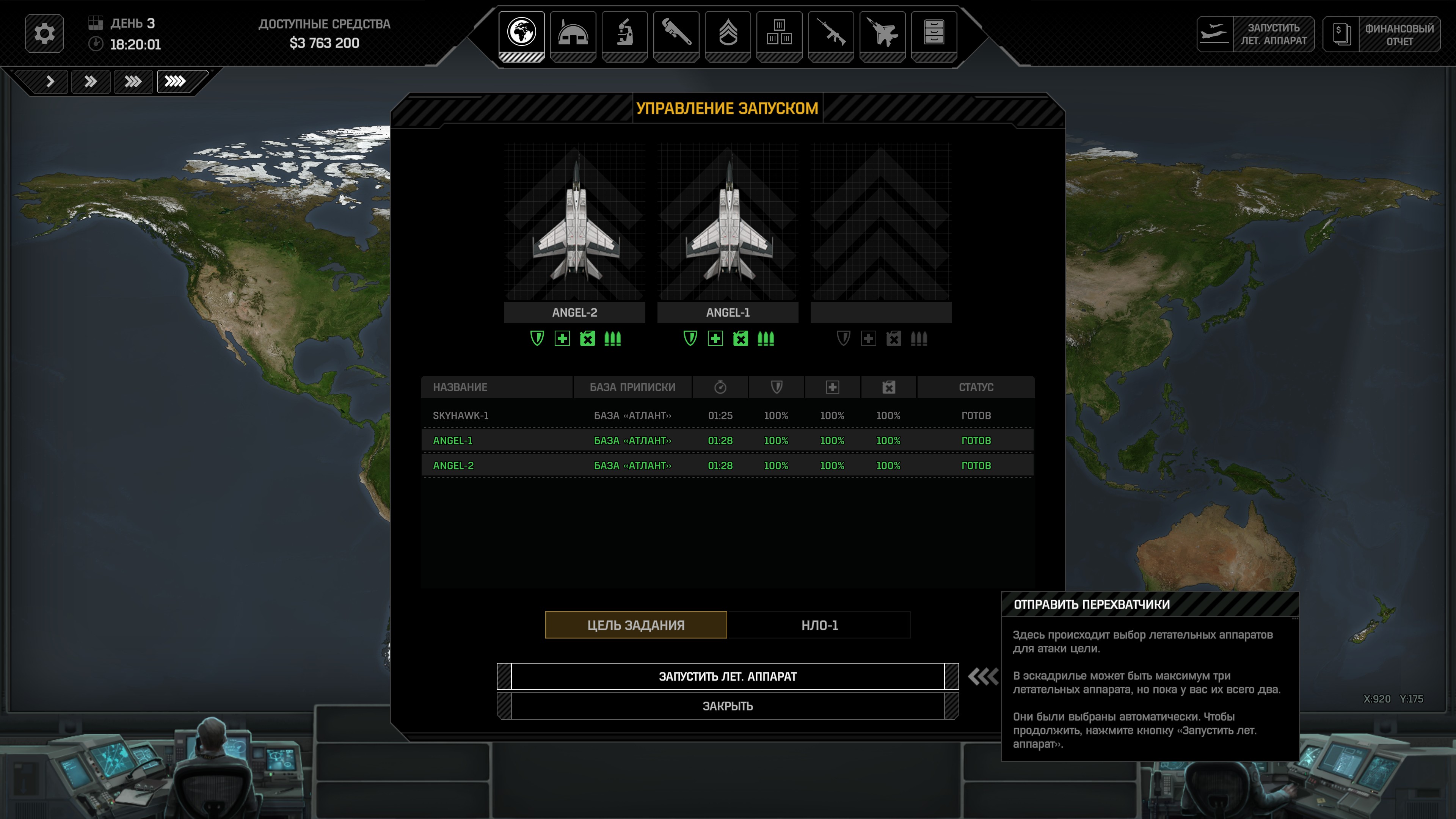Click the empty third squadron slot

coord(880,223)
